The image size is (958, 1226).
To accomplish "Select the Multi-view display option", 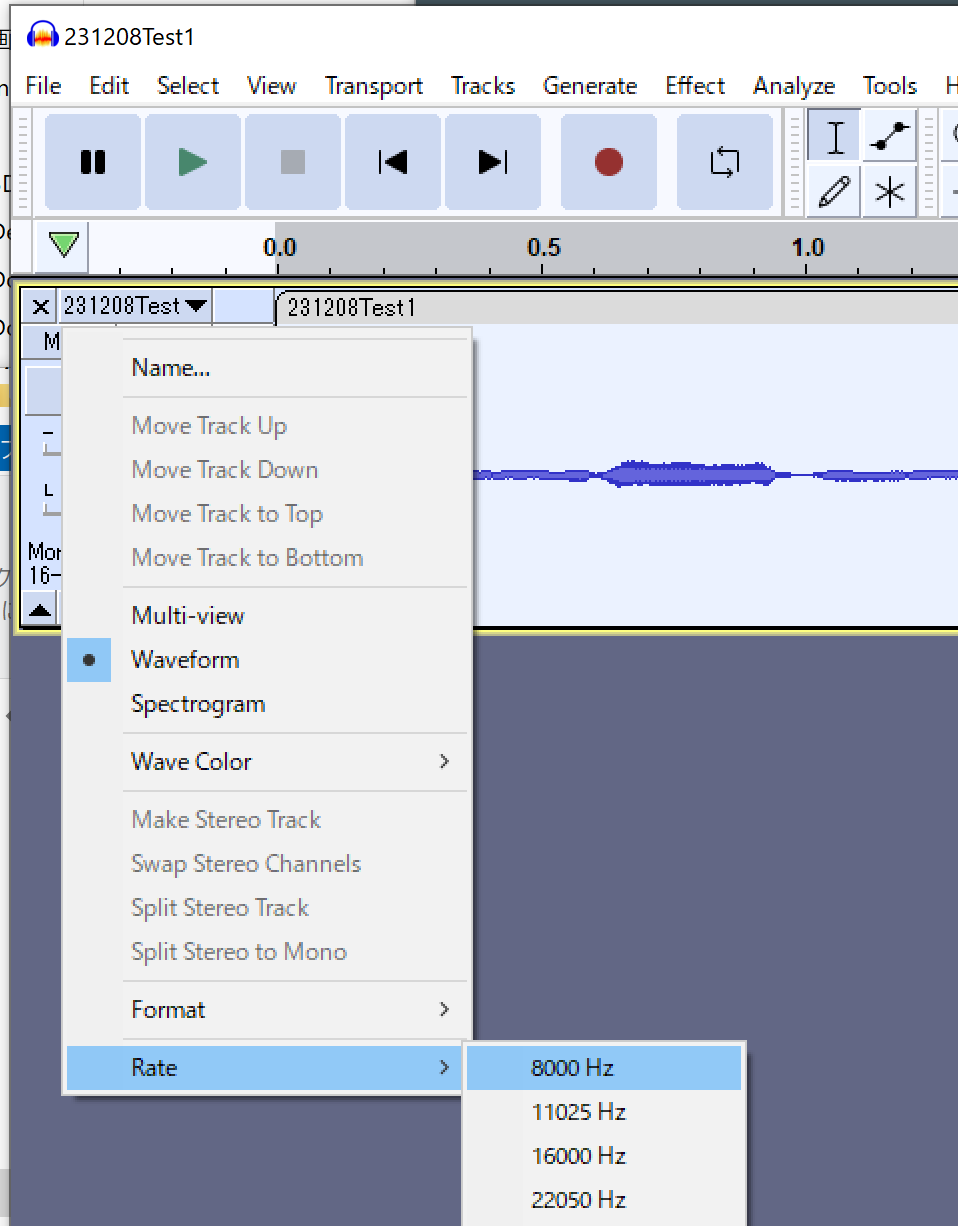I will coord(267,616).
